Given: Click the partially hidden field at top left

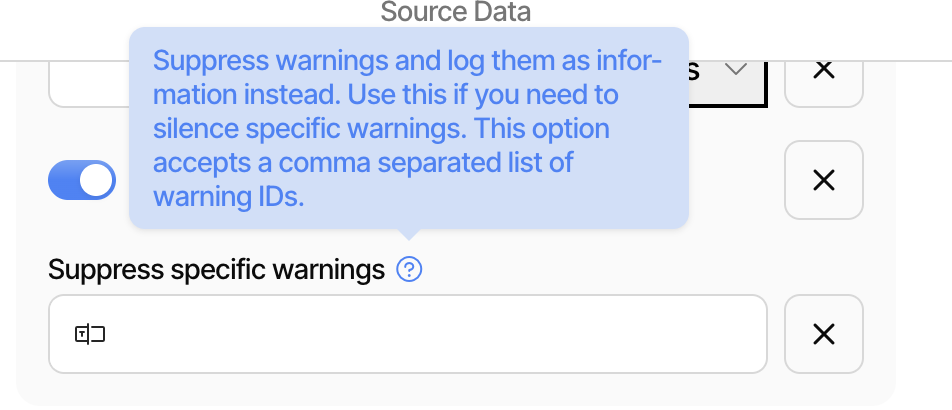Looking at the screenshot, I should [88, 88].
